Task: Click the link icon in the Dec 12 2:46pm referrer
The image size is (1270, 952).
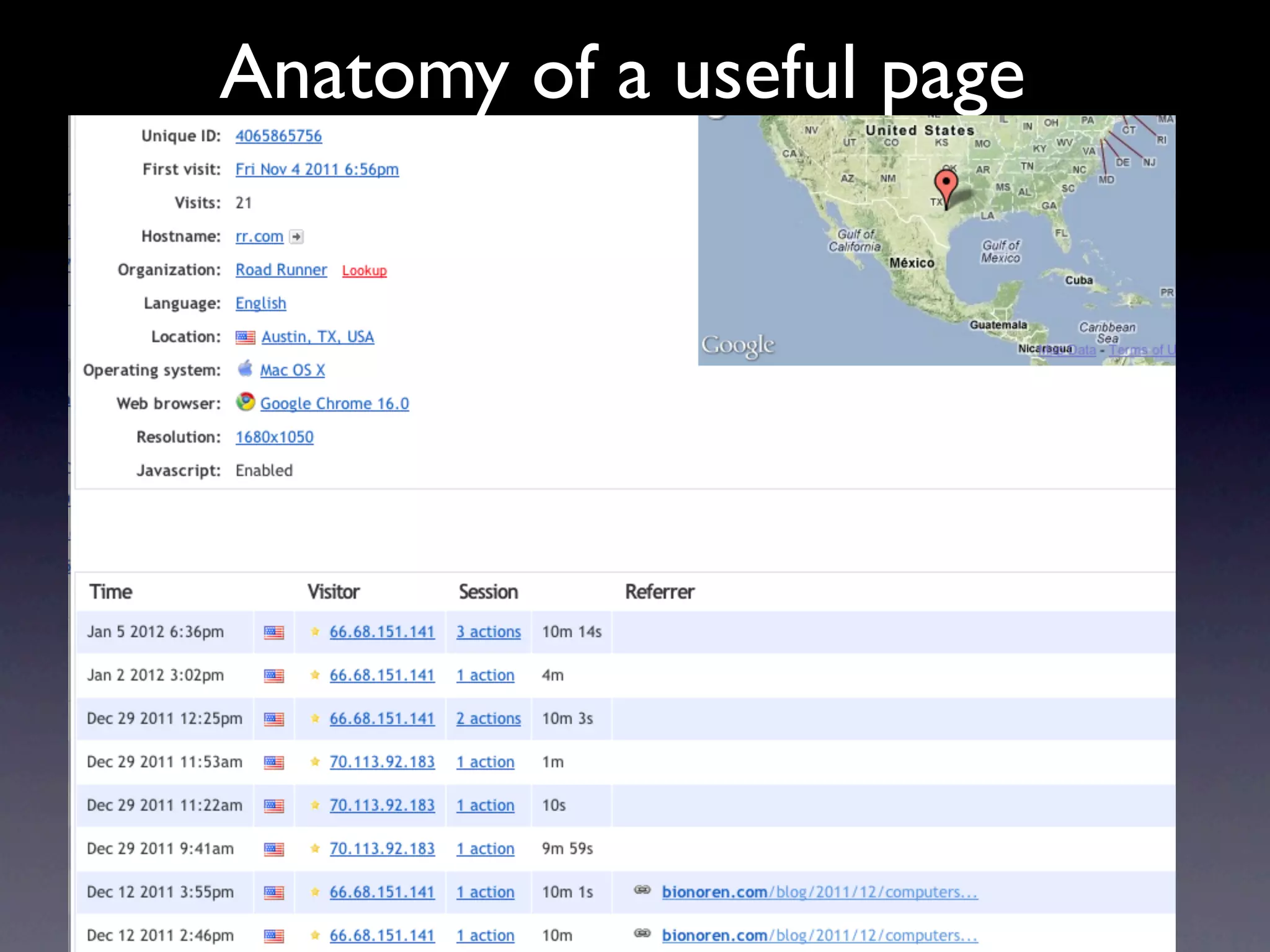Action: point(642,933)
